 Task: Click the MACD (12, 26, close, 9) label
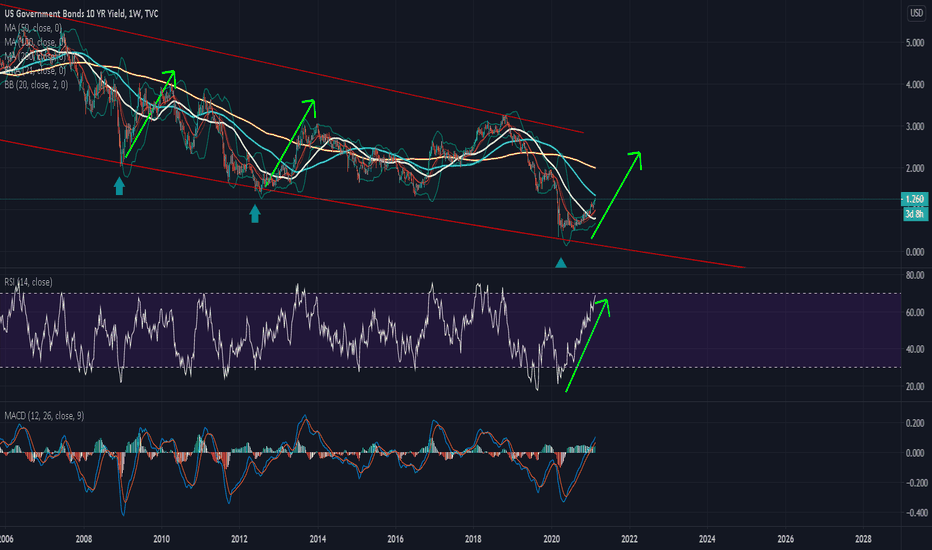point(44,416)
